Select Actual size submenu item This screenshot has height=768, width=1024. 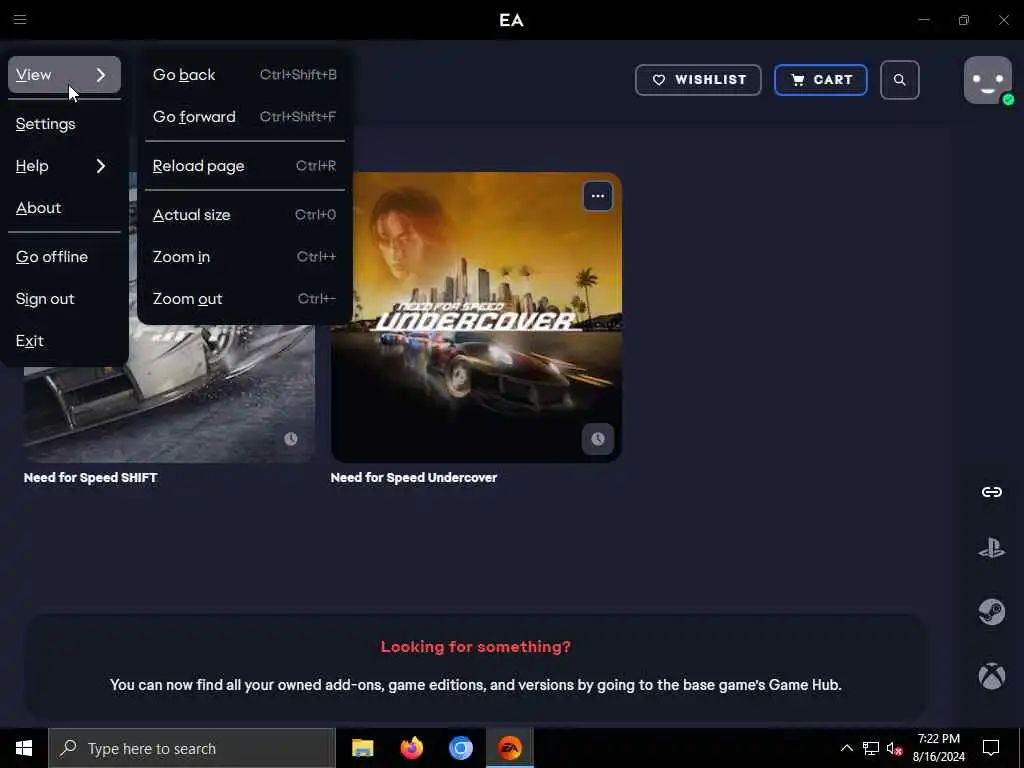click(244, 215)
